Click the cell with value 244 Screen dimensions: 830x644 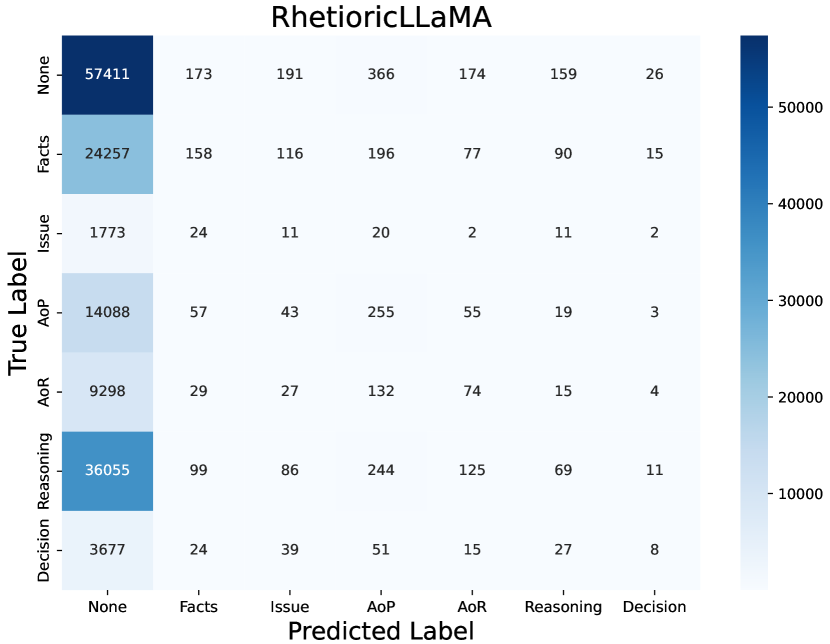(x=380, y=471)
